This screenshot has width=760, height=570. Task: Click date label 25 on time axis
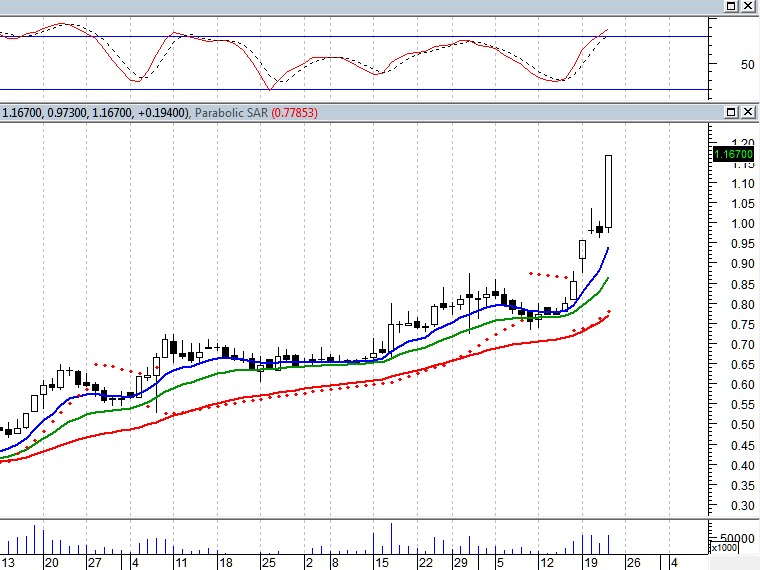[268, 563]
